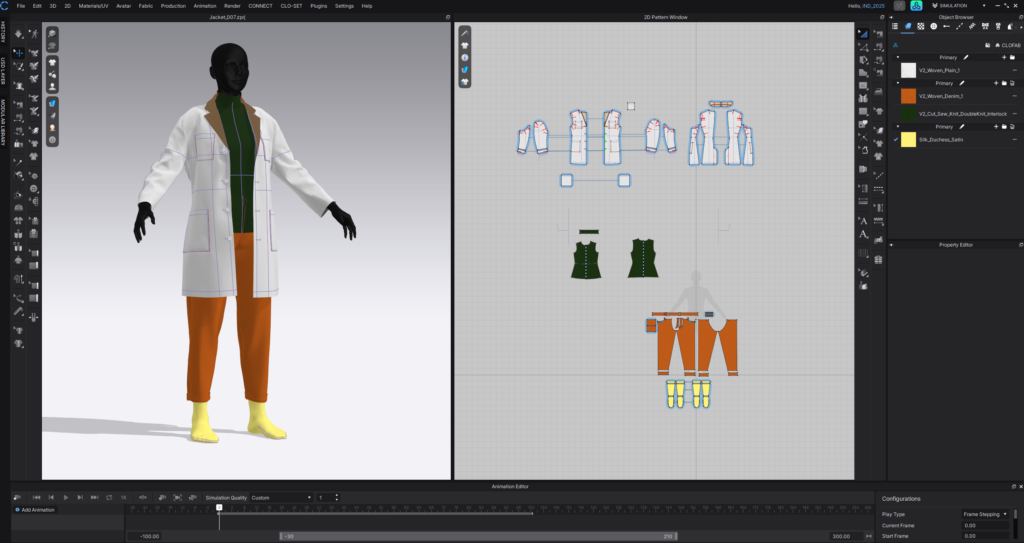Click the blue shirt icon in 2D window toolbar
The width and height of the screenshot is (1024, 543).
(x=465, y=70)
